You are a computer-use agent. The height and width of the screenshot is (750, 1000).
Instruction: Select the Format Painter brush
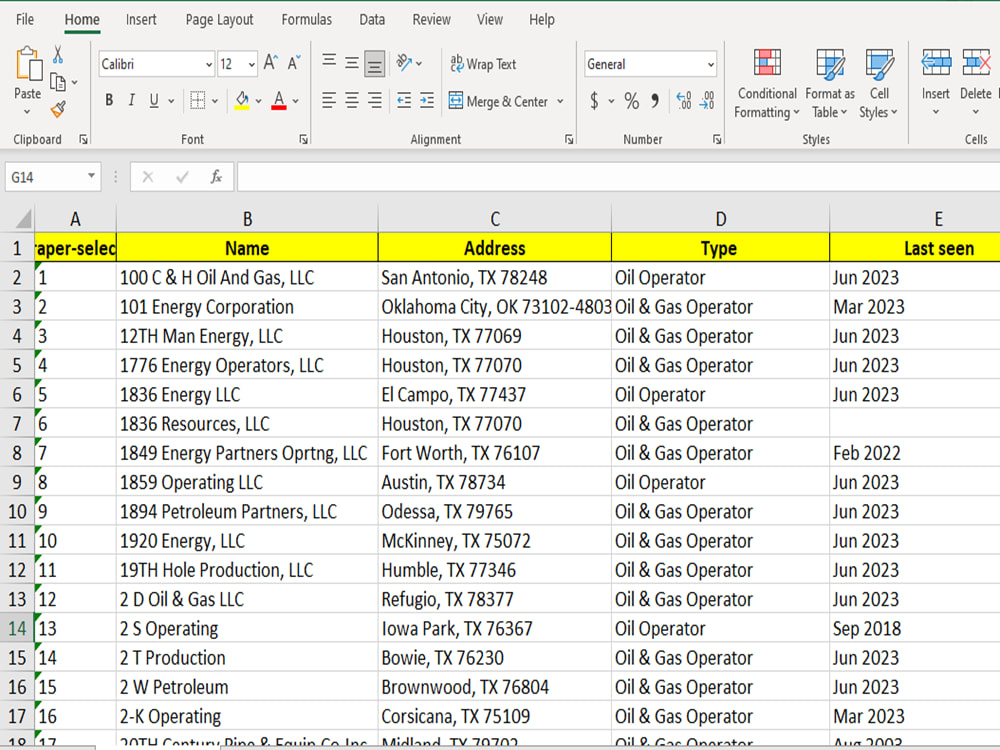point(58,110)
